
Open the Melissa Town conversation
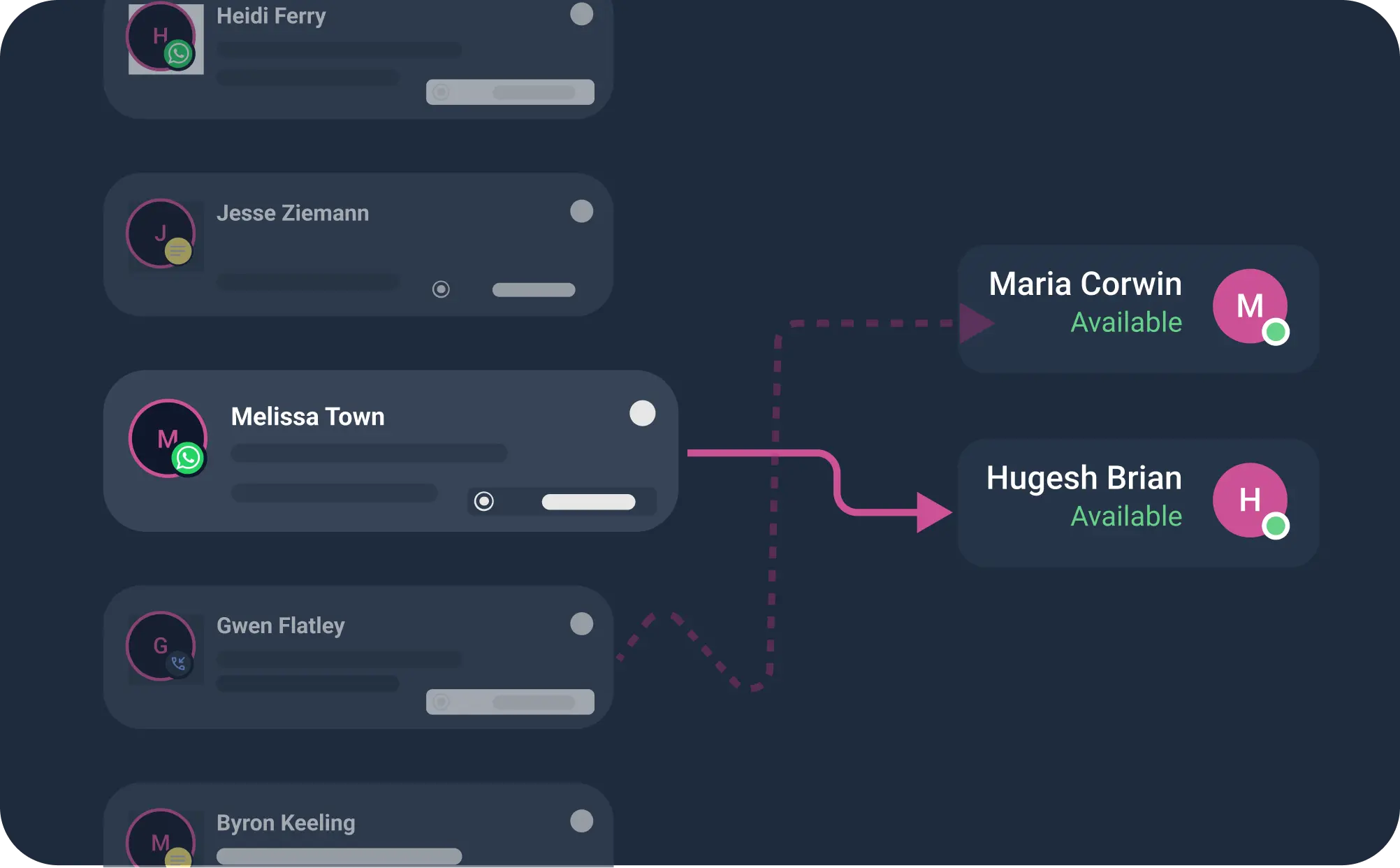tap(307, 417)
